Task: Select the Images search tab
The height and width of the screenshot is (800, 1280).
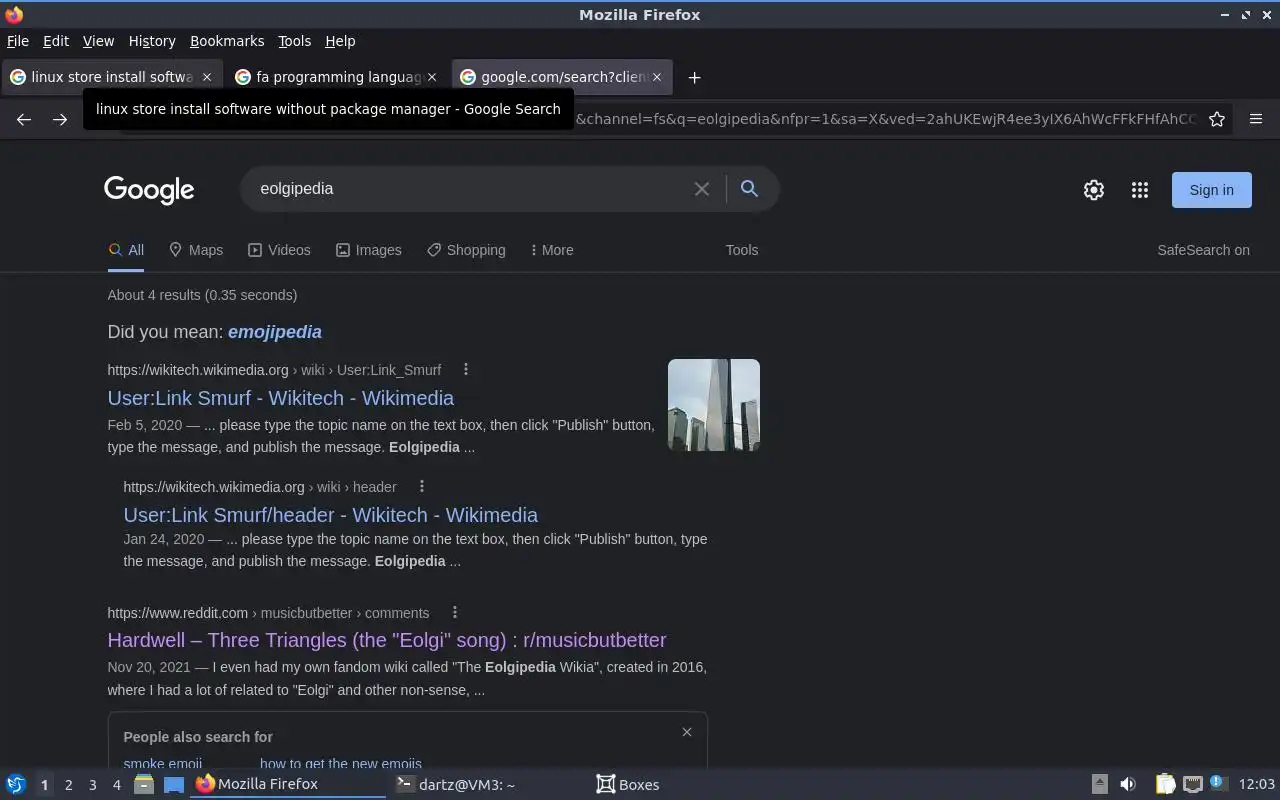Action: click(x=368, y=250)
